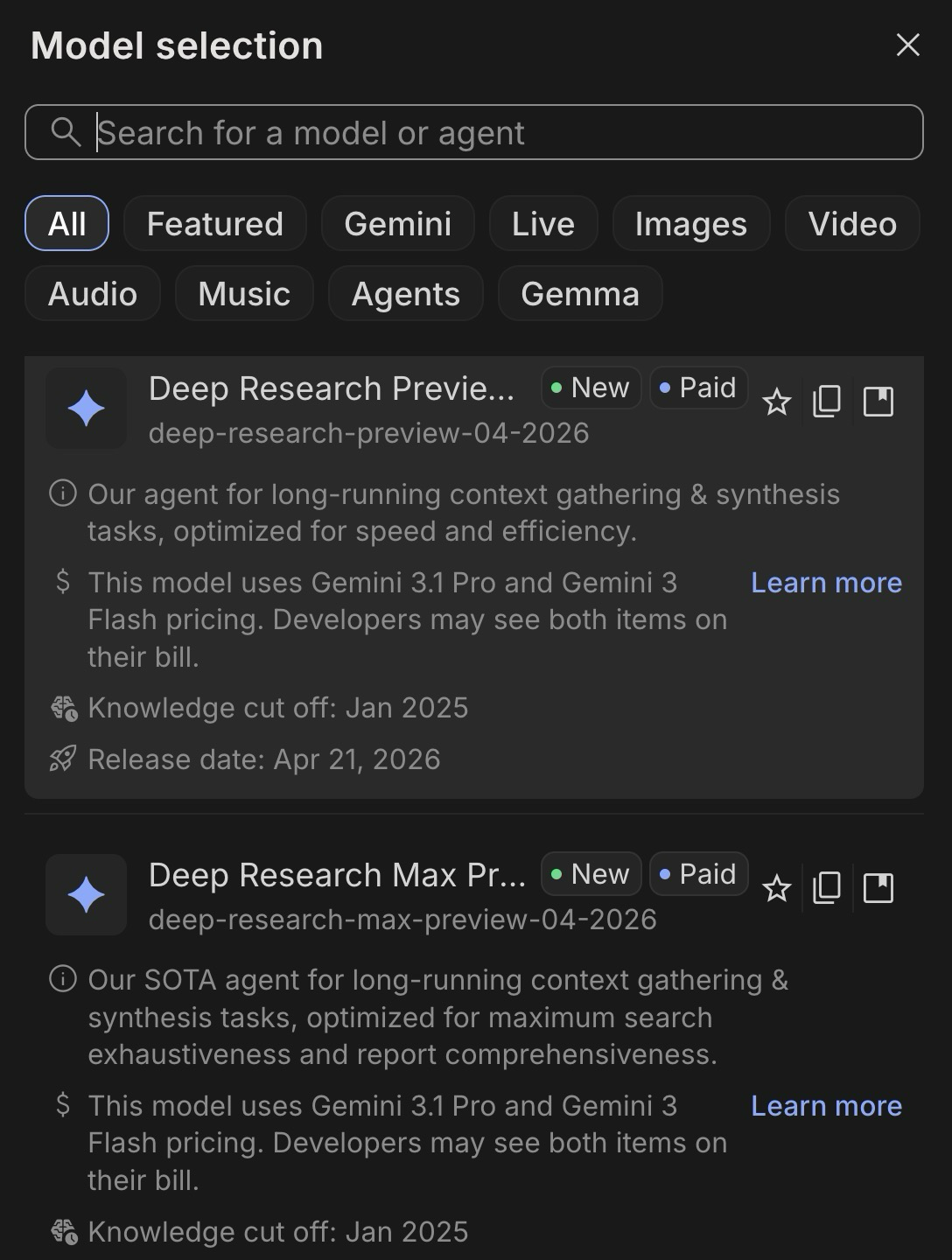Screen dimensions: 952x1260
Task: Open Deep Research Max in side panel icon
Action: (x=878, y=888)
